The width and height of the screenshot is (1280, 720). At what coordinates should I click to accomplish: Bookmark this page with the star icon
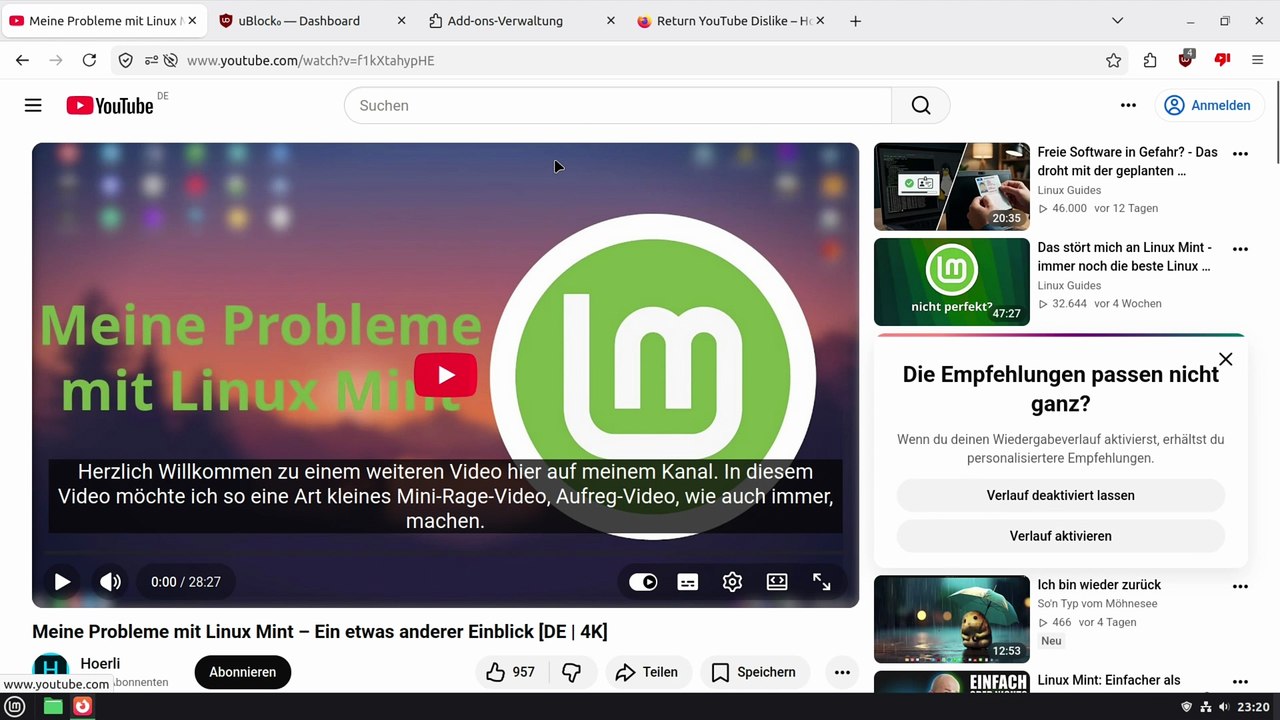[1113, 60]
